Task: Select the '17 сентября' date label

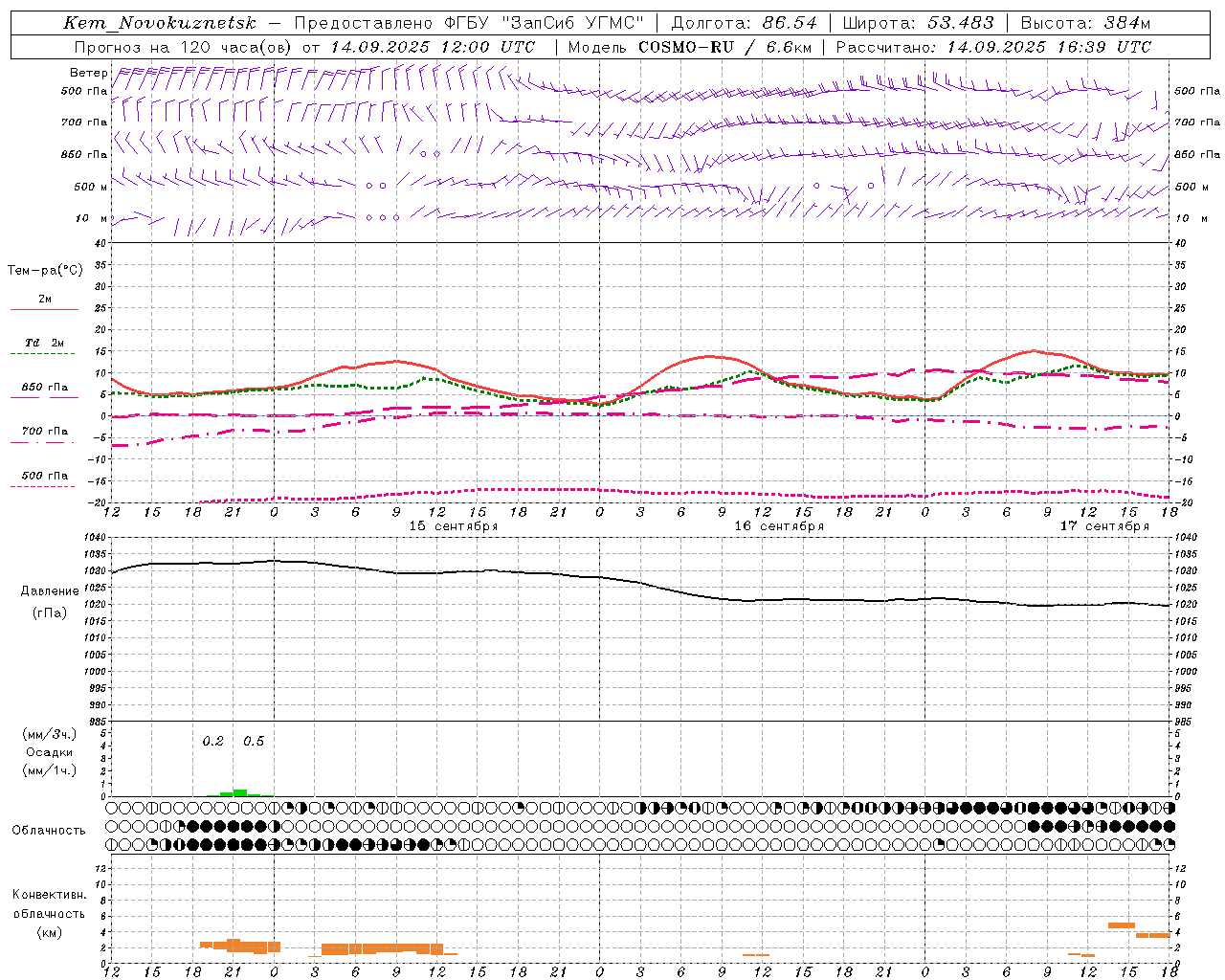Action: 1104,526
